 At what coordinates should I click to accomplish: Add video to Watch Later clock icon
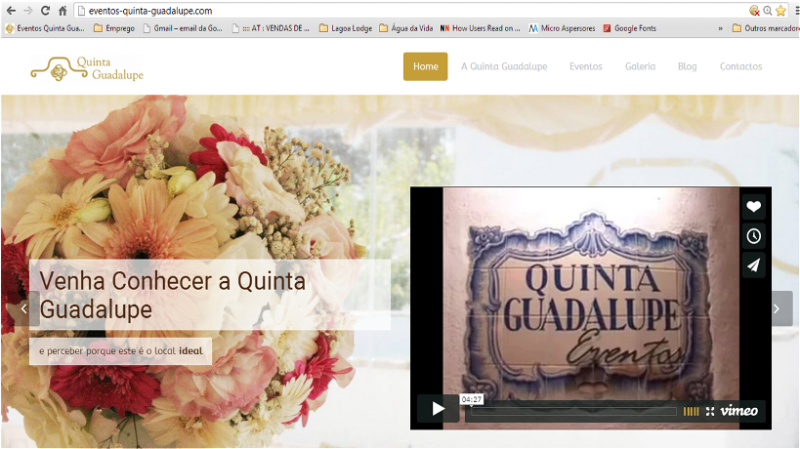coord(754,236)
